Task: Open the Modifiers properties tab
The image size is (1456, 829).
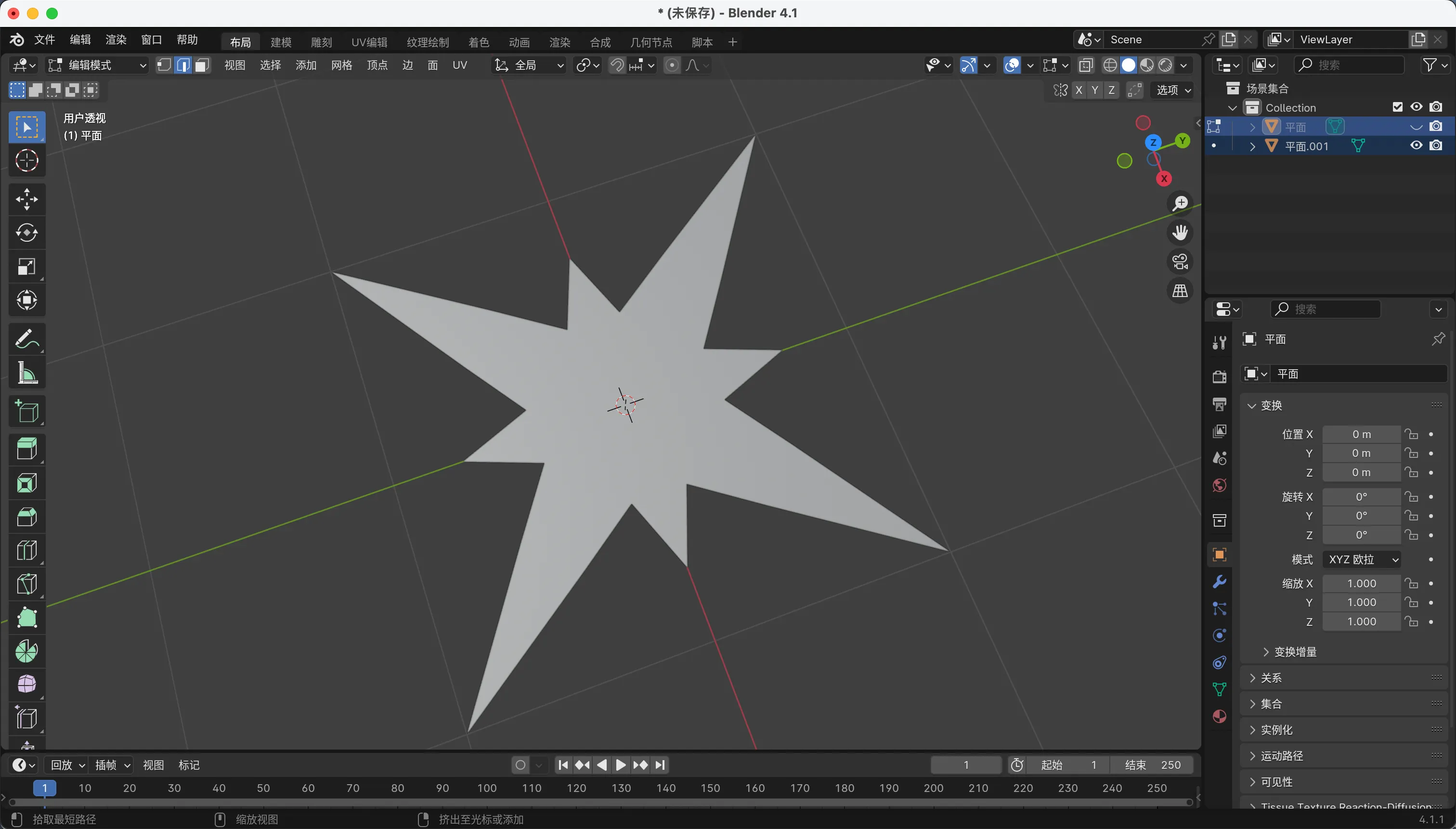Action: [x=1219, y=582]
